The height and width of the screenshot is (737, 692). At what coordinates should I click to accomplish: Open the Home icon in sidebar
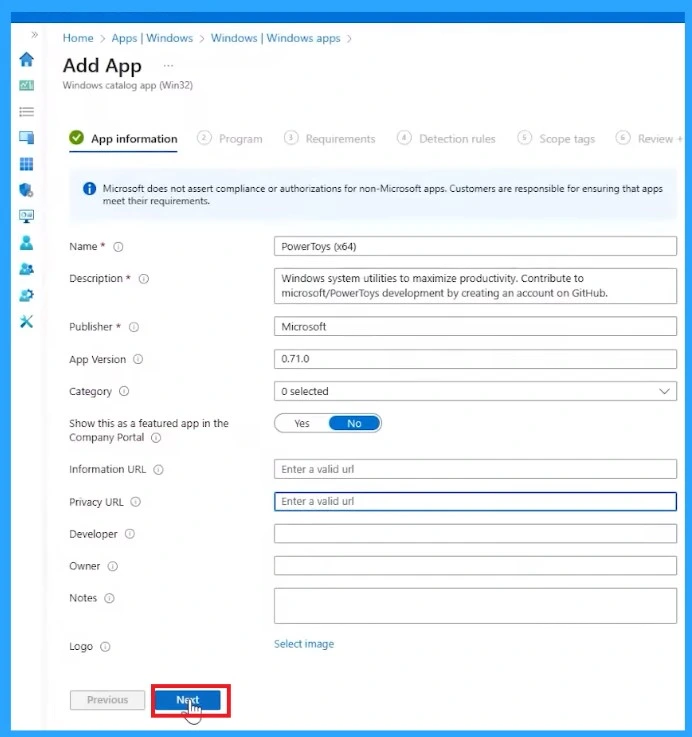click(x=26, y=59)
